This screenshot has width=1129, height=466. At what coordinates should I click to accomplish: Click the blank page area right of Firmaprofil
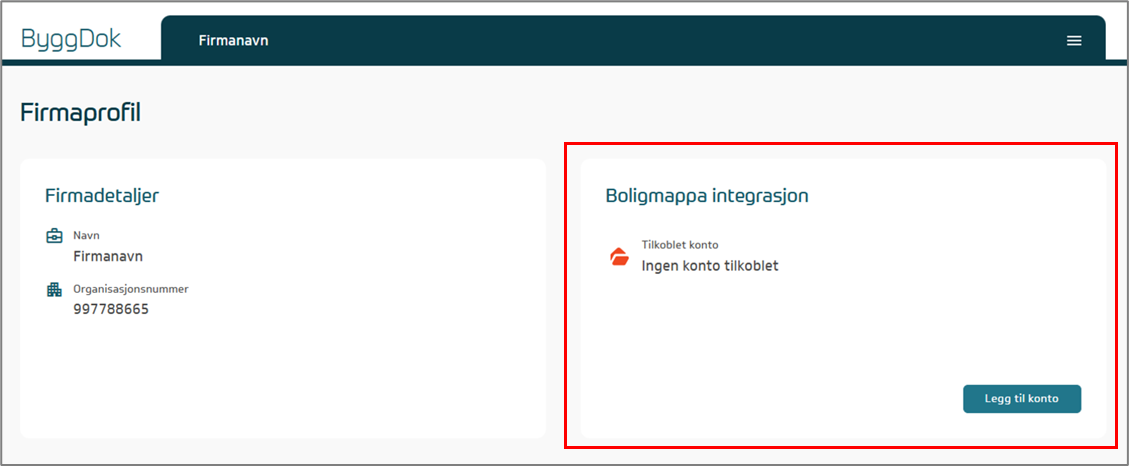(600, 112)
